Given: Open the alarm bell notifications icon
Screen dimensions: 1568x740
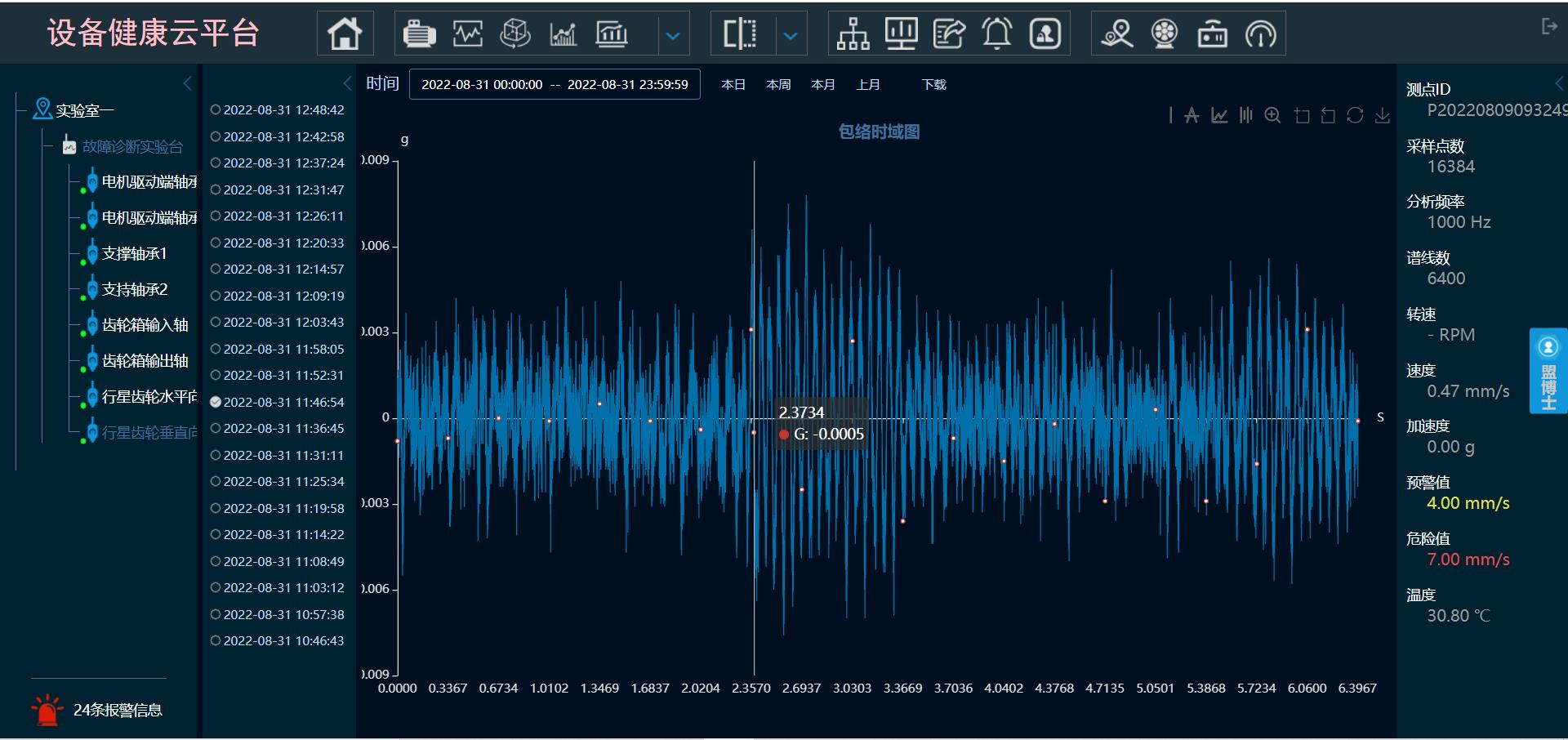Looking at the screenshot, I should [996, 34].
